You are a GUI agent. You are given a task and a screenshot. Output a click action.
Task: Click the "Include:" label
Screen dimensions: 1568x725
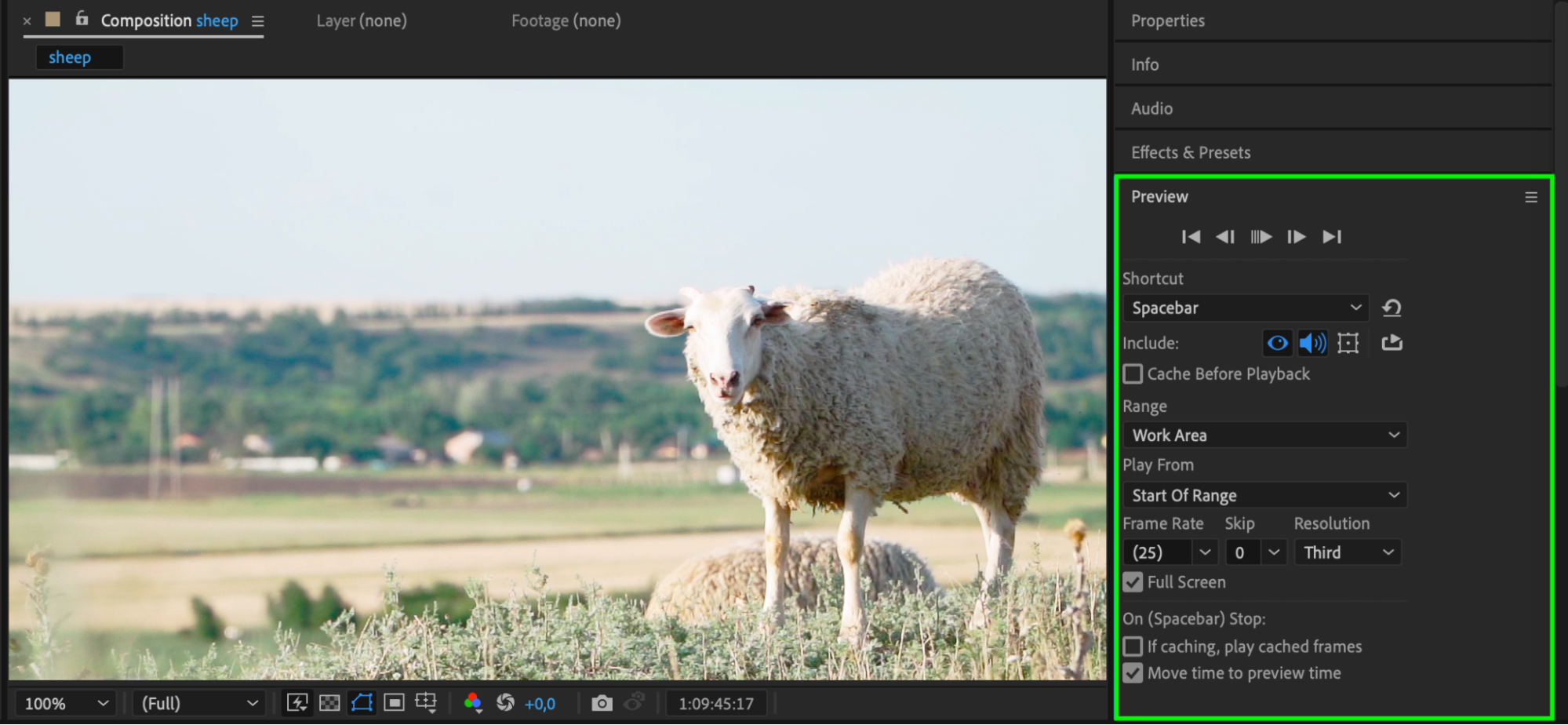(x=1151, y=343)
